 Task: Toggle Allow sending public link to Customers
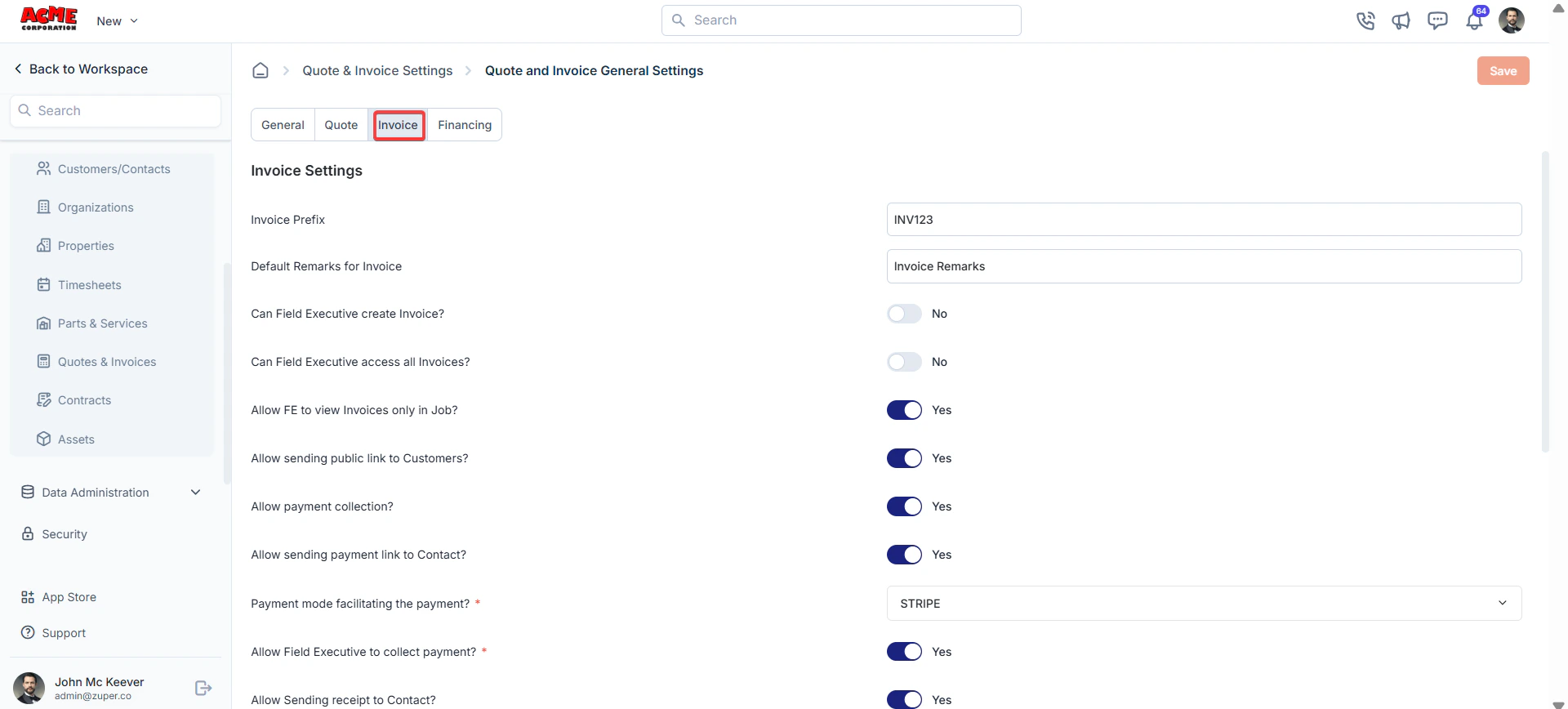tap(904, 458)
